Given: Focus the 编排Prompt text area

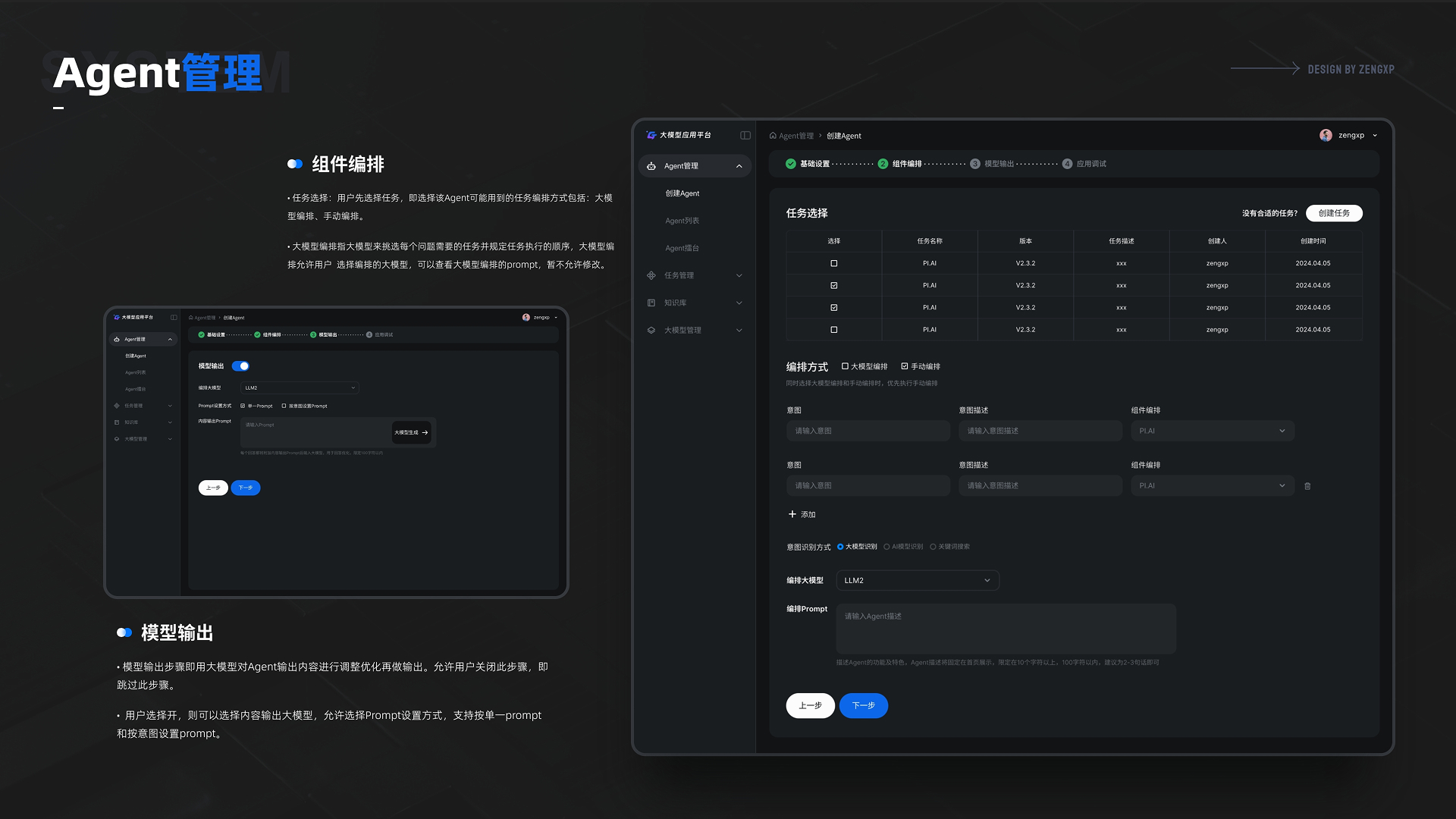Looking at the screenshot, I should 1006,629.
